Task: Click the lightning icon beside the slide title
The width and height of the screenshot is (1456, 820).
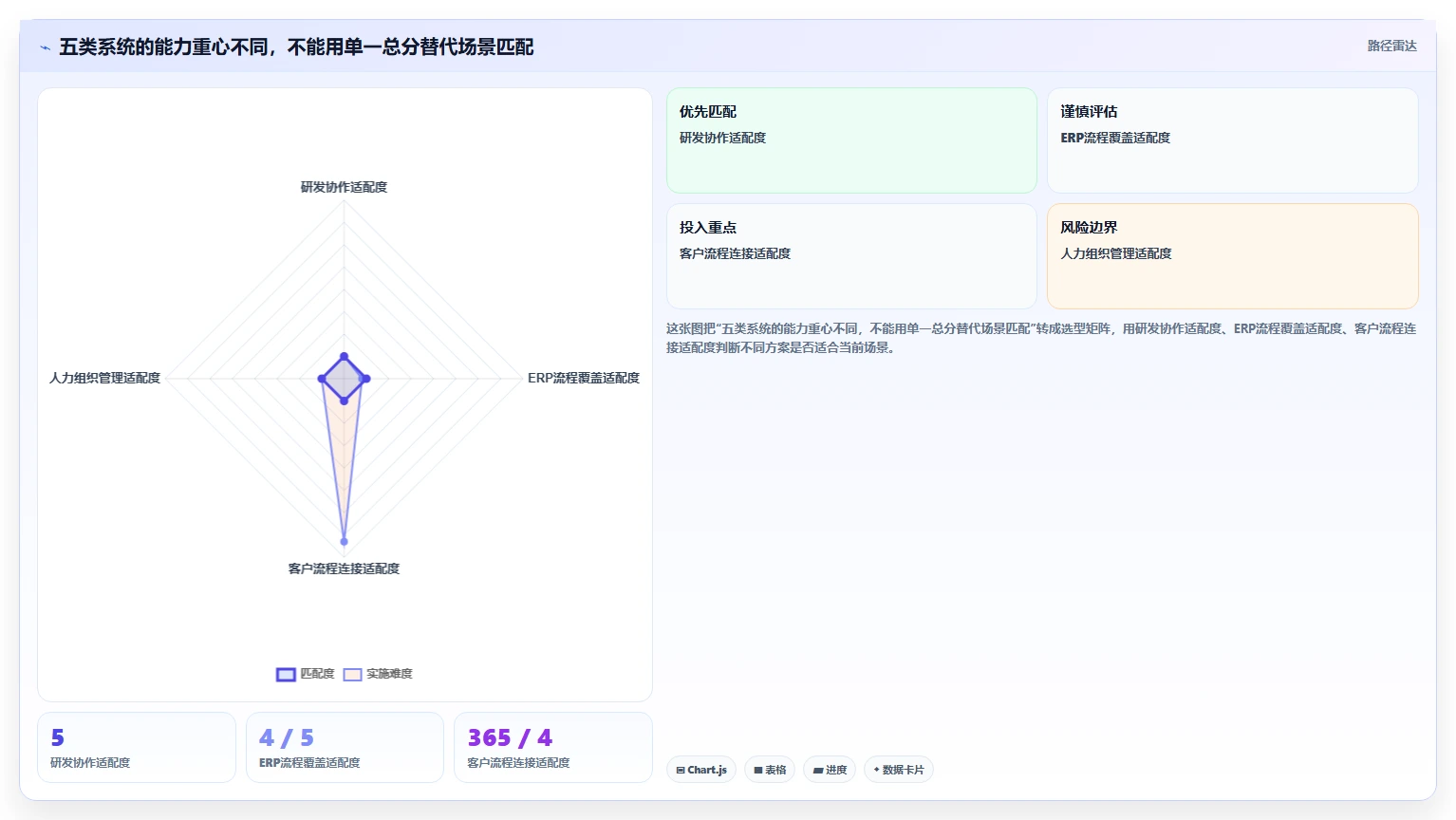Action: [x=45, y=47]
